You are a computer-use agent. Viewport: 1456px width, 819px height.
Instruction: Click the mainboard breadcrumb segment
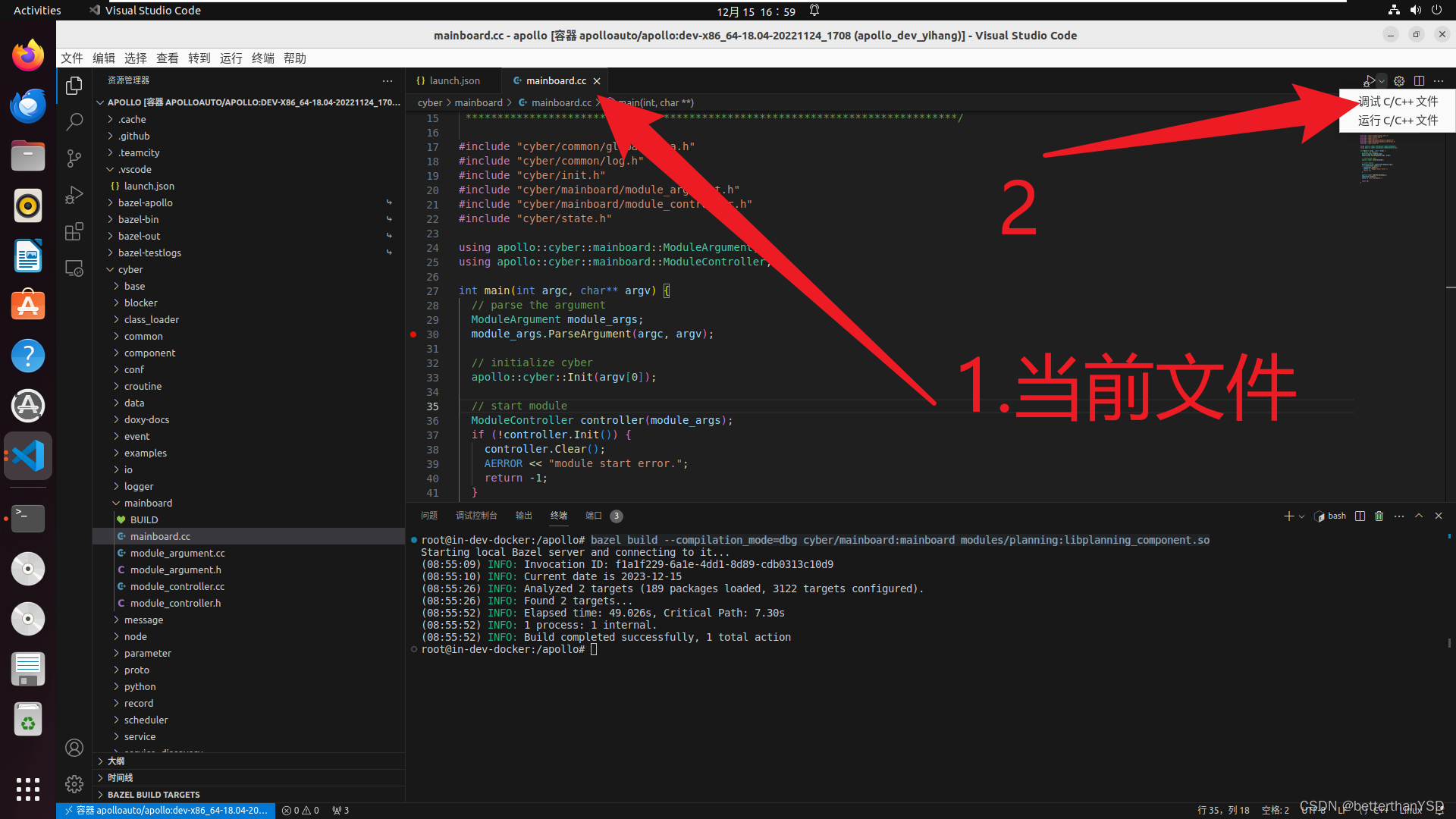[x=479, y=102]
